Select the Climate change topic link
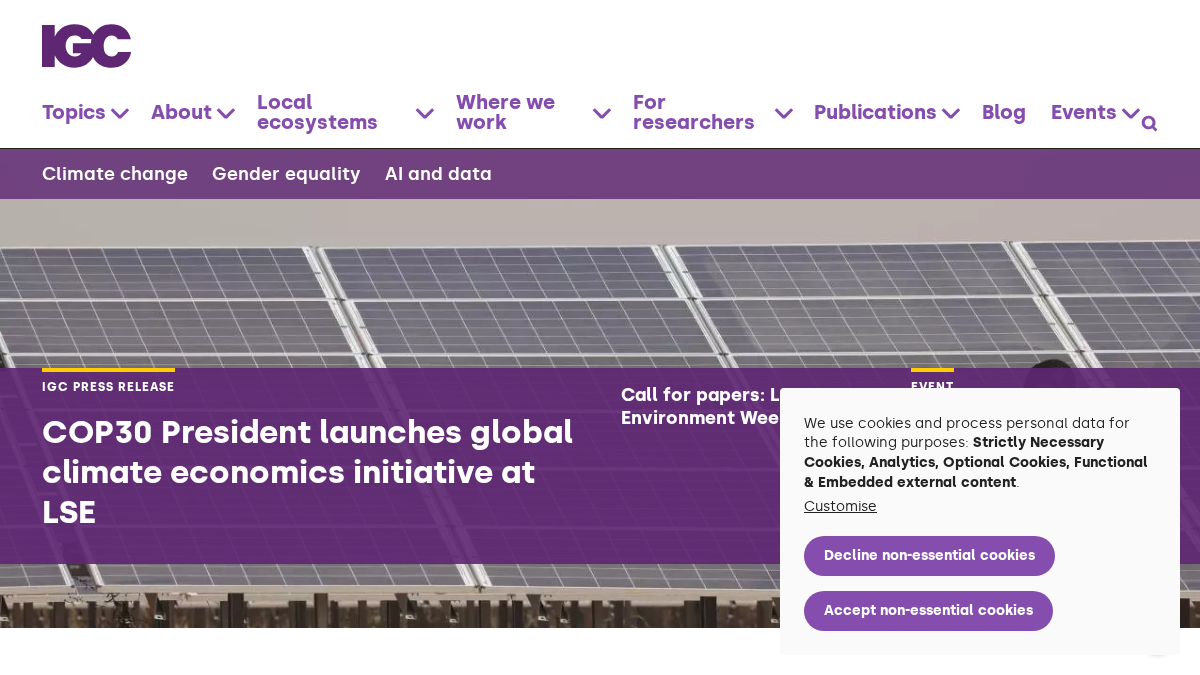 (x=115, y=174)
